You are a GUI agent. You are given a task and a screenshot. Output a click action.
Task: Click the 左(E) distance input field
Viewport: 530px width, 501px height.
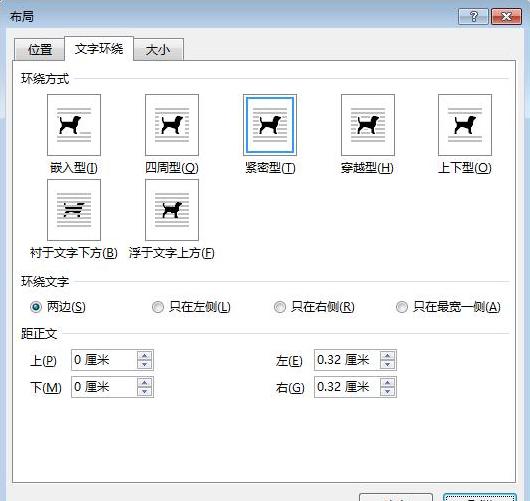tap(347, 360)
